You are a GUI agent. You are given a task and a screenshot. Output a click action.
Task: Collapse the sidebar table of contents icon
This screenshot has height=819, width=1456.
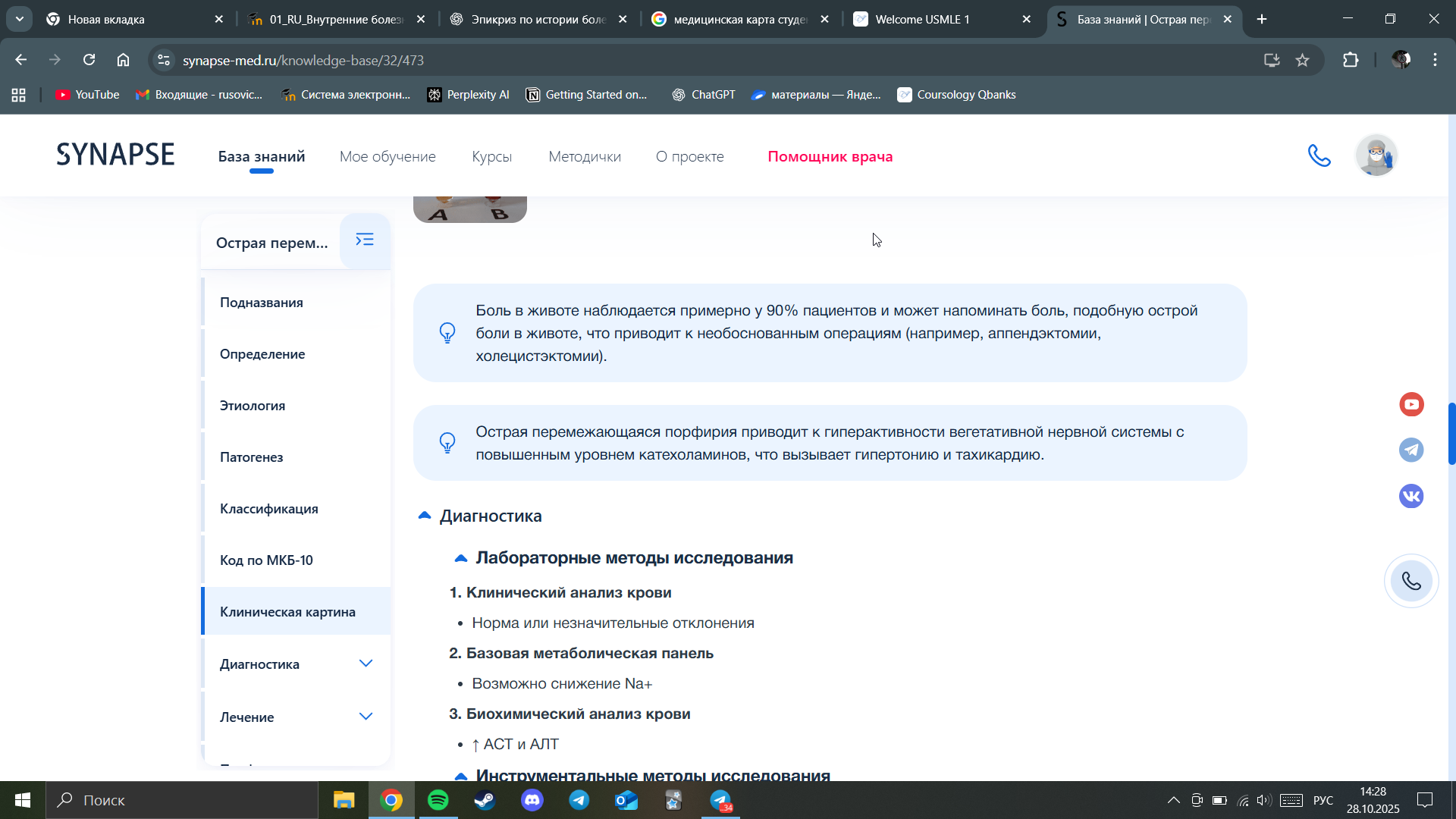pyautogui.click(x=365, y=240)
